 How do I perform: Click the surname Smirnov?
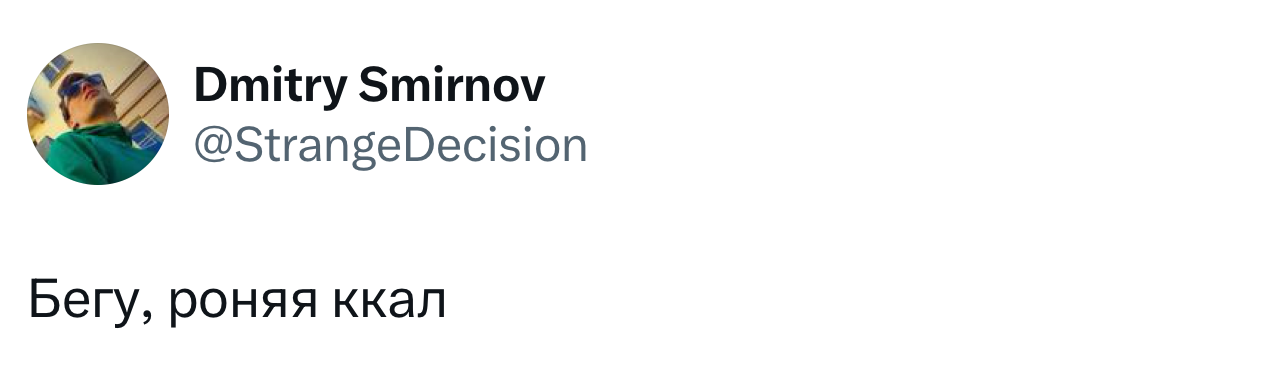pyautogui.click(x=451, y=86)
